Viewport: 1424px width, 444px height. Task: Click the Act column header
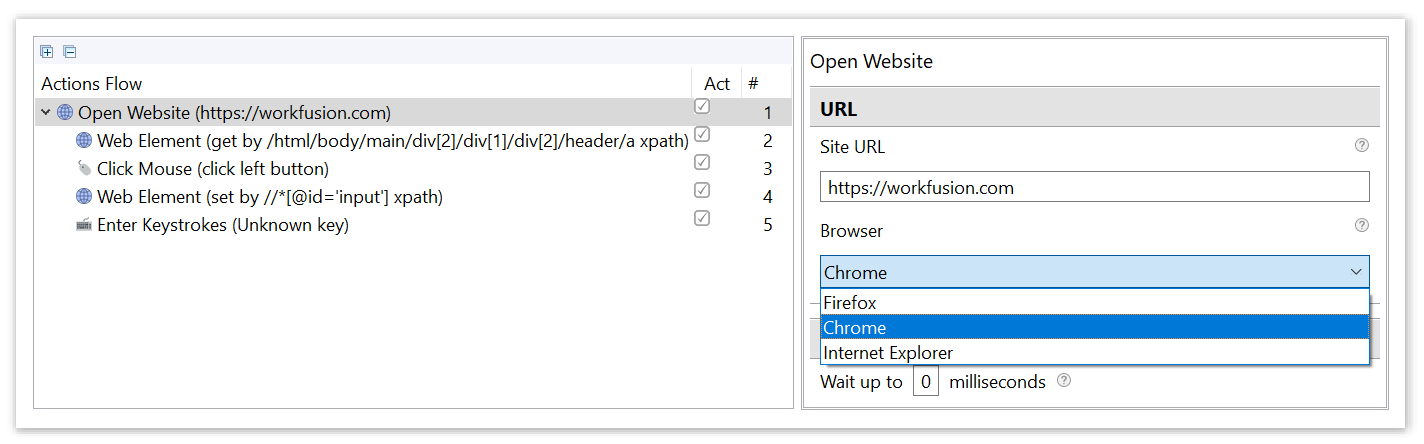[x=717, y=84]
